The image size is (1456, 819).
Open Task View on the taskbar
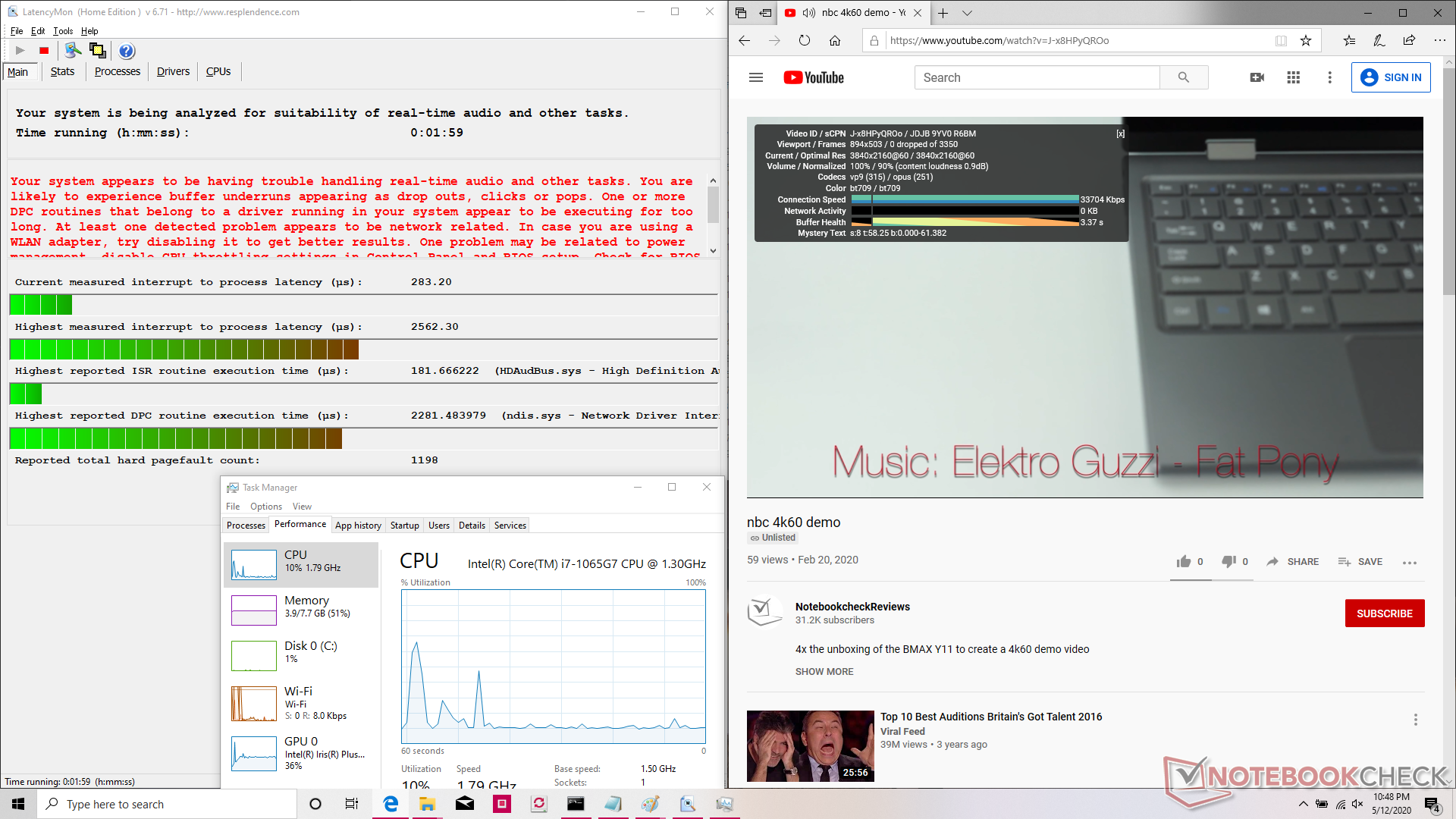point(352,804)
